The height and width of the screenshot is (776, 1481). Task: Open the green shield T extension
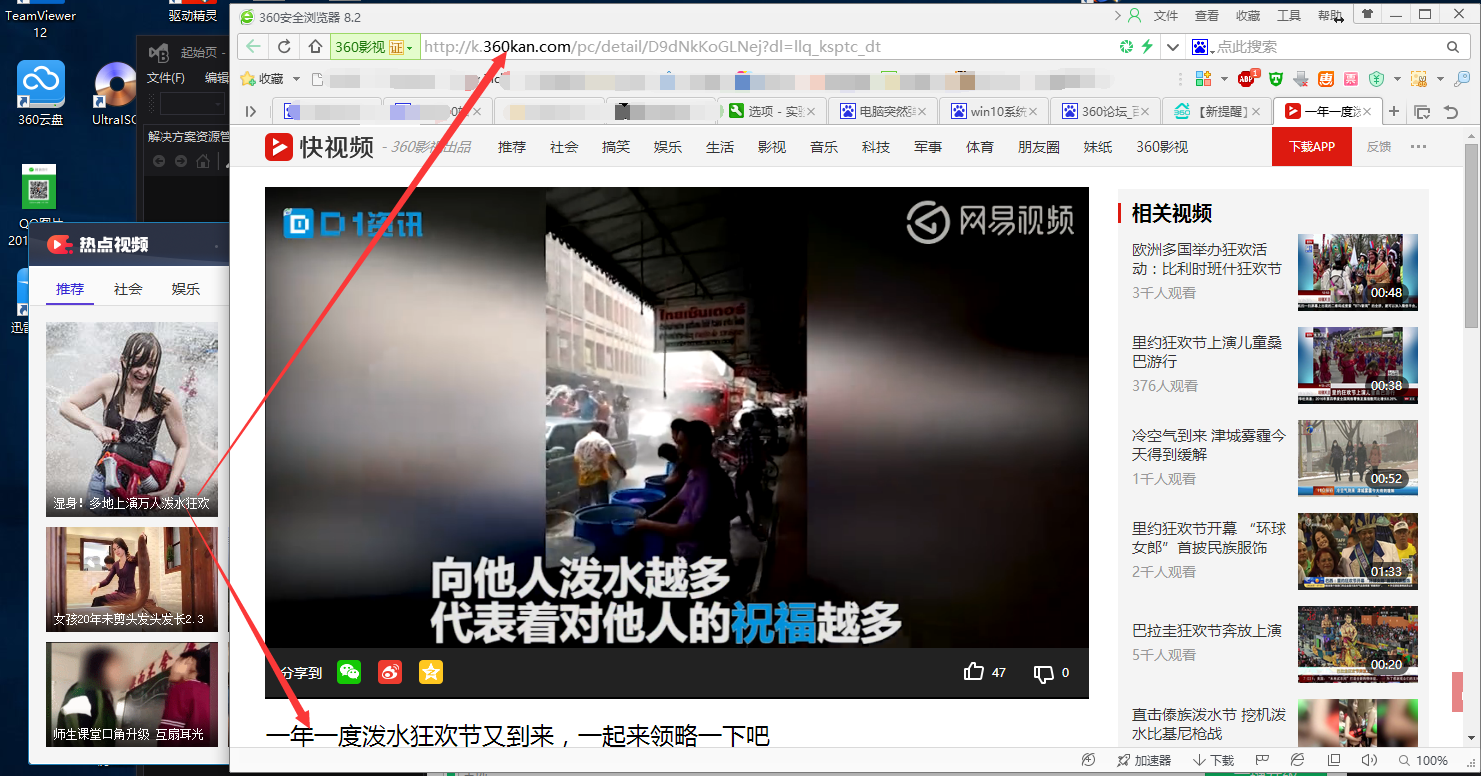coord(1275,78)
